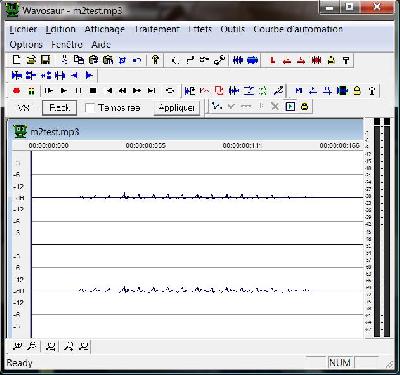Click the Appliquer button
400x375 pixels.
click(177, 108)
